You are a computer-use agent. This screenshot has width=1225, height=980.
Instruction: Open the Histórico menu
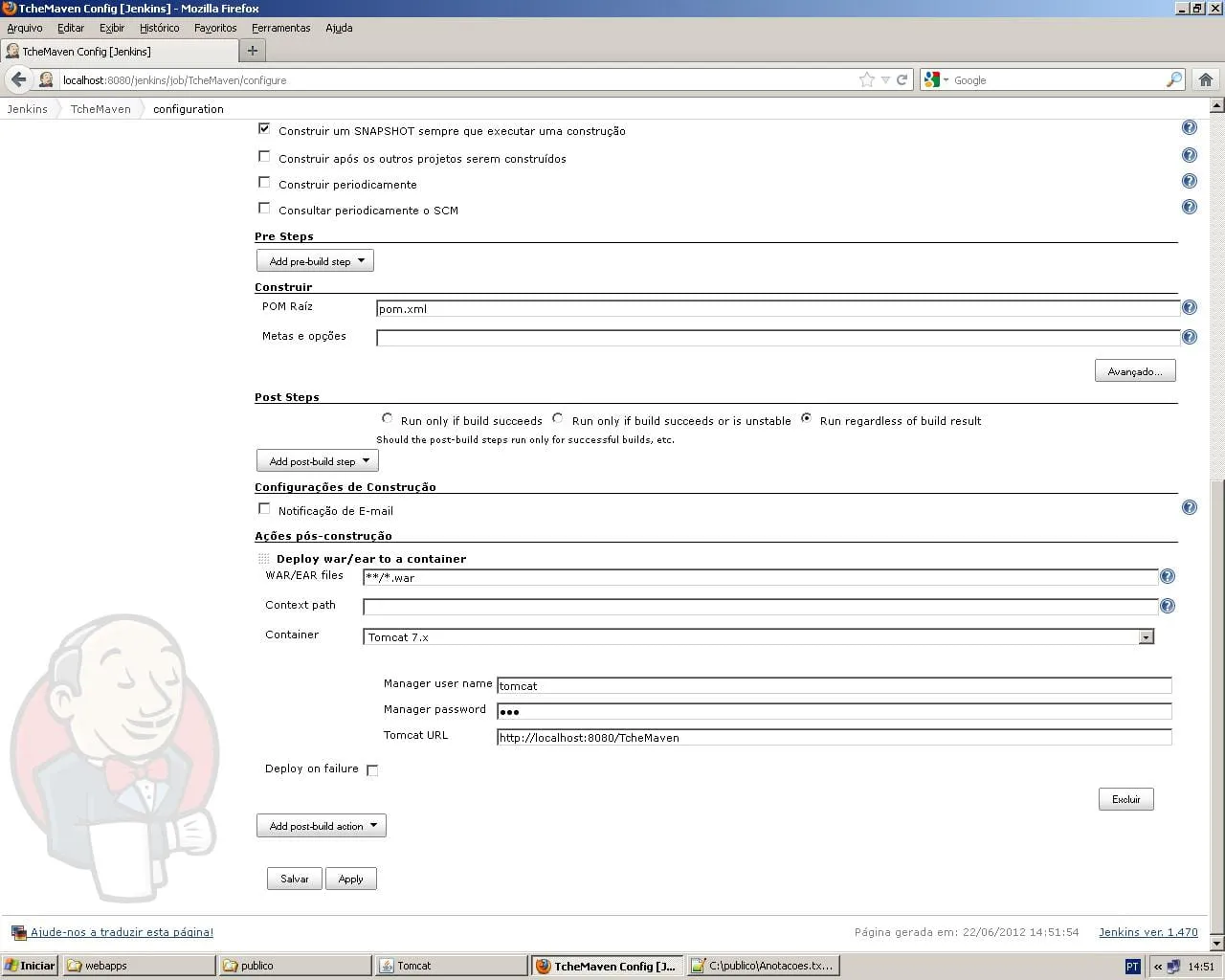coord(160,28)
